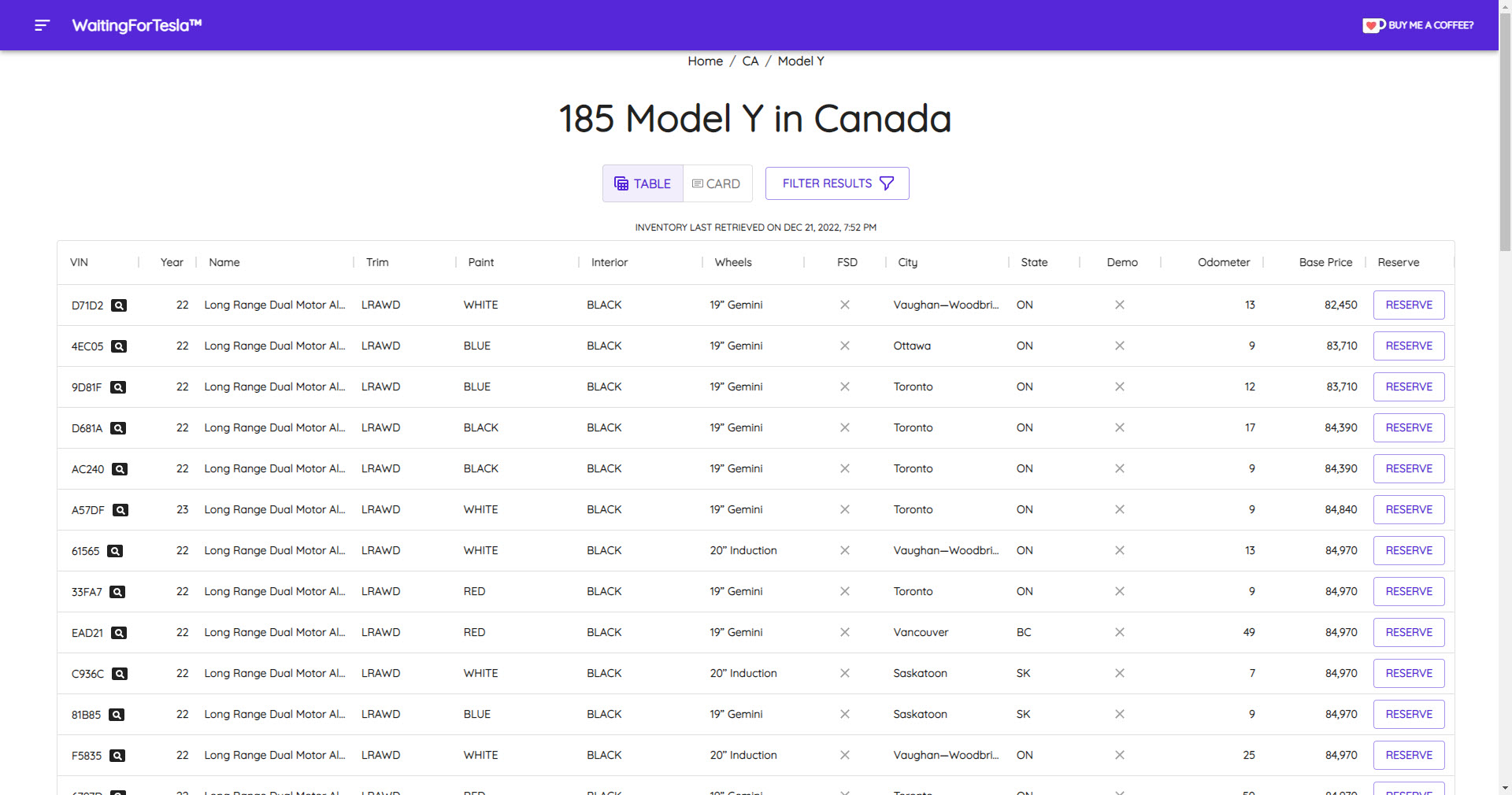Sort table by Base Price column

point(1325,262)
